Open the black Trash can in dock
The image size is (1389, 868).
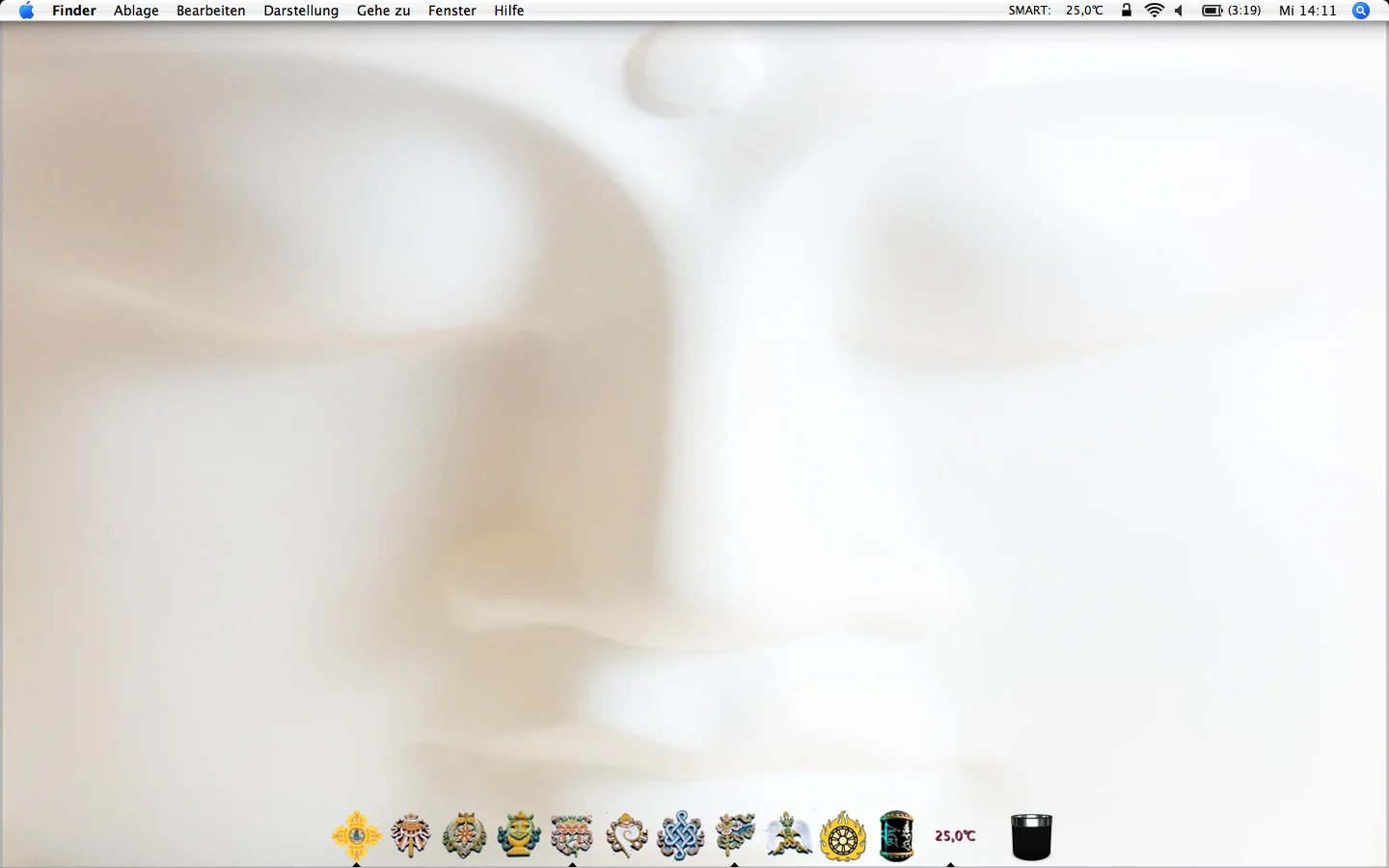[1031, 836]
